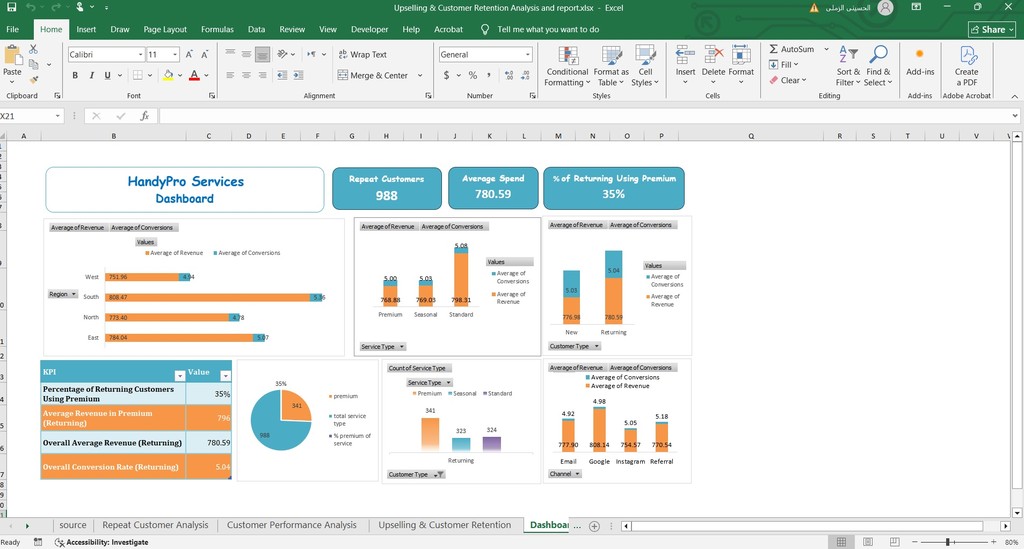Click the Fill button

784,65
